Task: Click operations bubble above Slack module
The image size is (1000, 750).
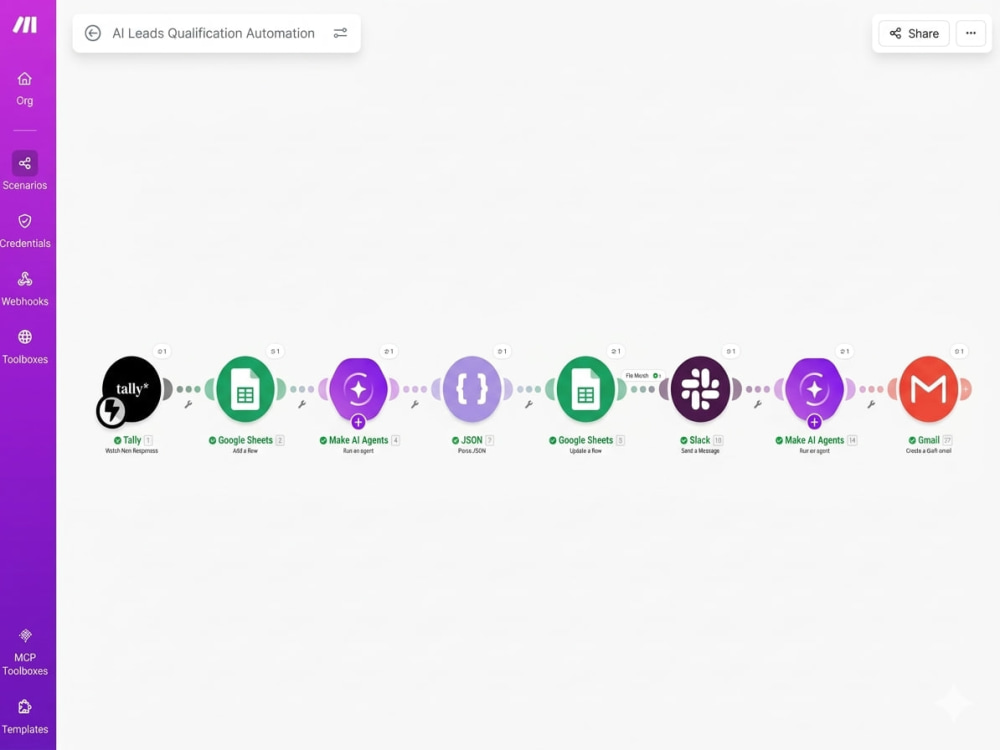Action: pyautogui.click(x=731, y=351)
